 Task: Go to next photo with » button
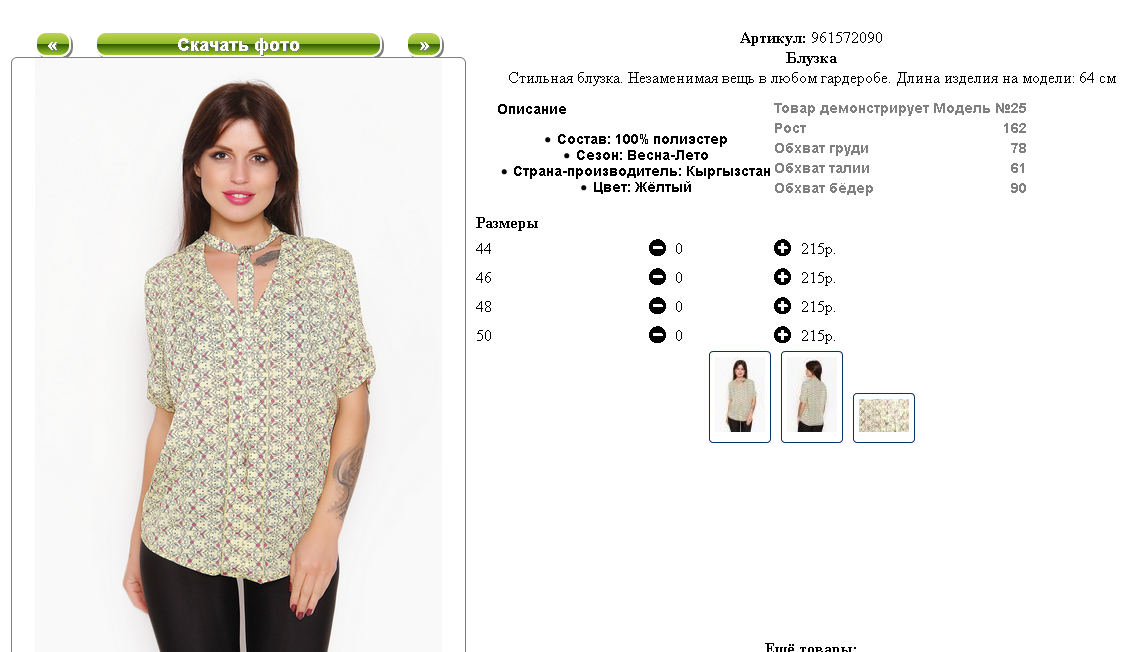click(425, 45)
